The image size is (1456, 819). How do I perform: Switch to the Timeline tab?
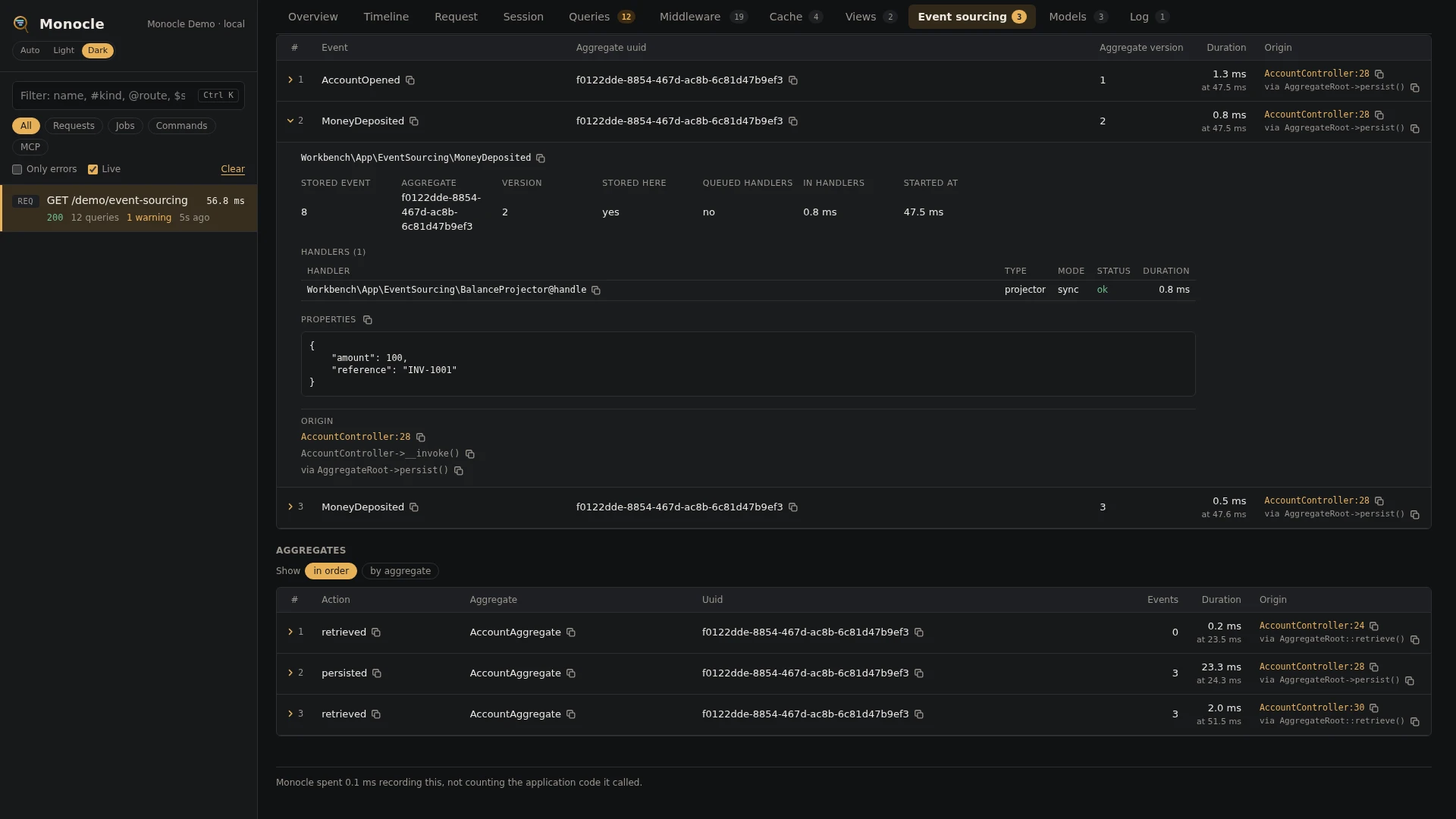pos(386,17)
